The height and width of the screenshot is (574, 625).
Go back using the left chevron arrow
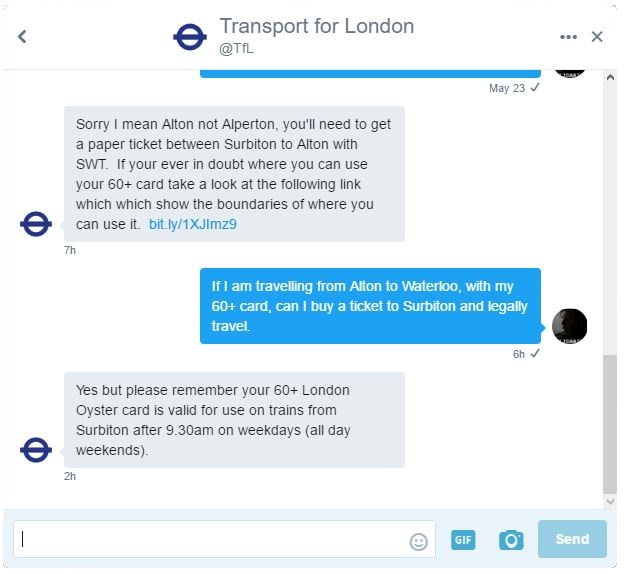[x=22, y=37]
